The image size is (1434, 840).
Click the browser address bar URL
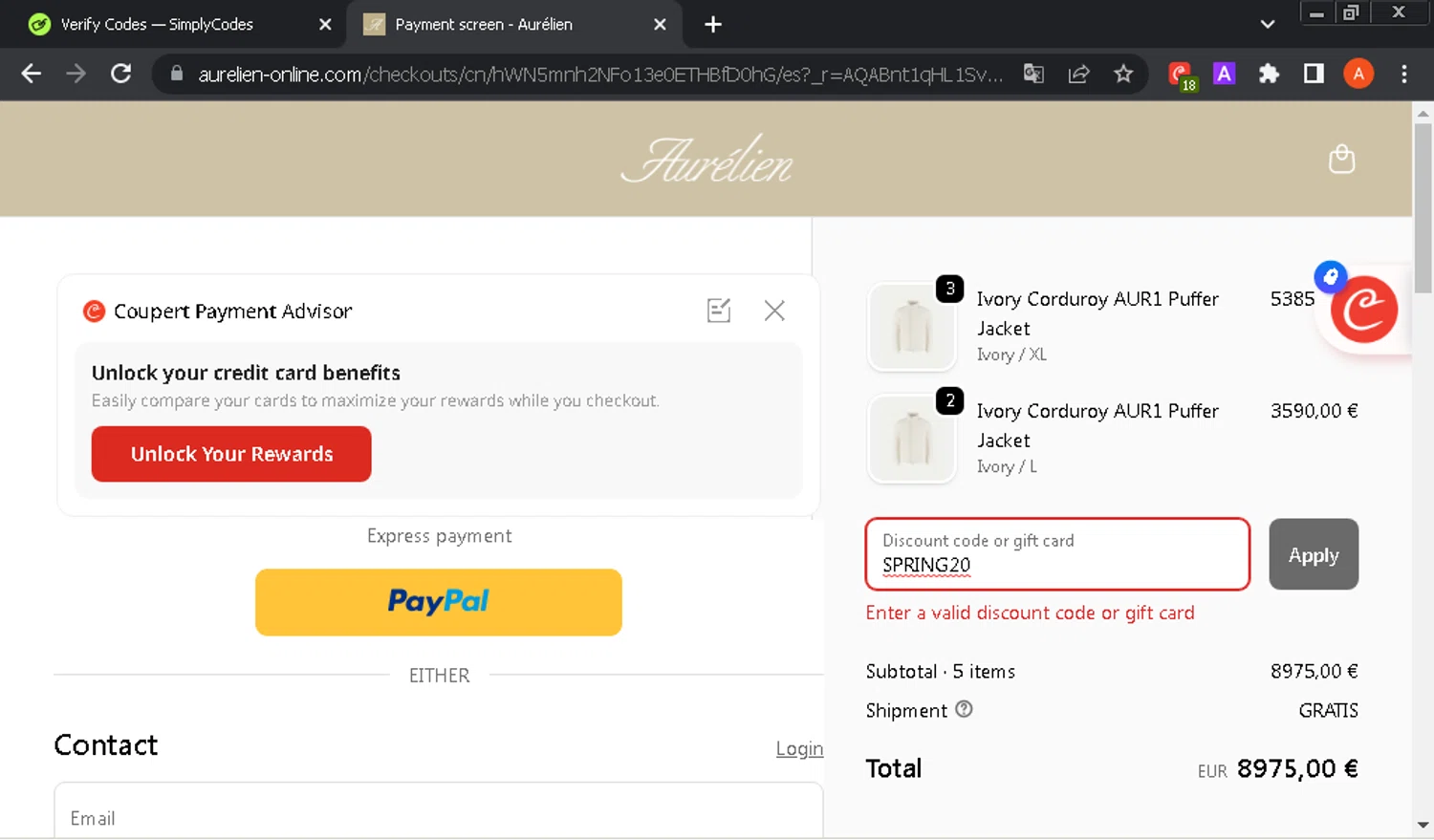(600, 74)
